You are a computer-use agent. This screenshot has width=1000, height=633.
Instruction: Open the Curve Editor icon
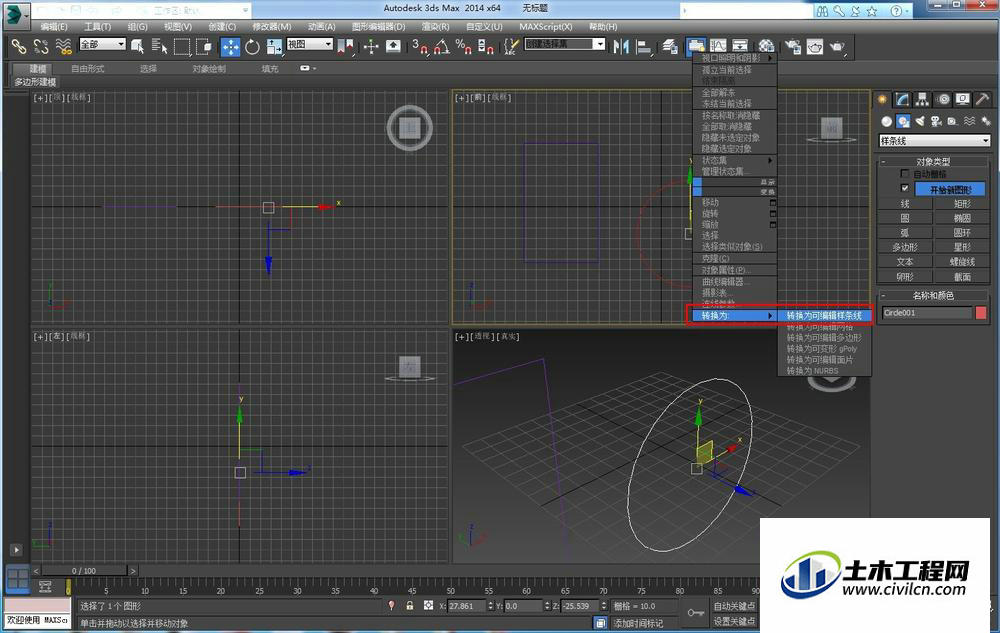[x=718, y=47]
